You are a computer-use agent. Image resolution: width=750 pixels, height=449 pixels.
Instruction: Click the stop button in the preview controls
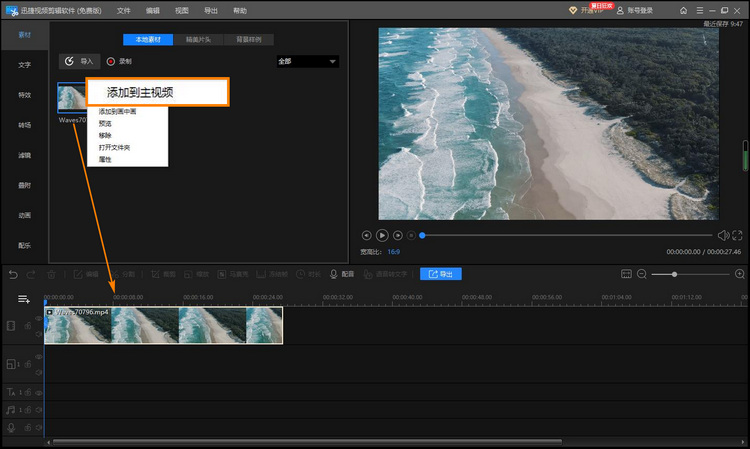(411, 235)
